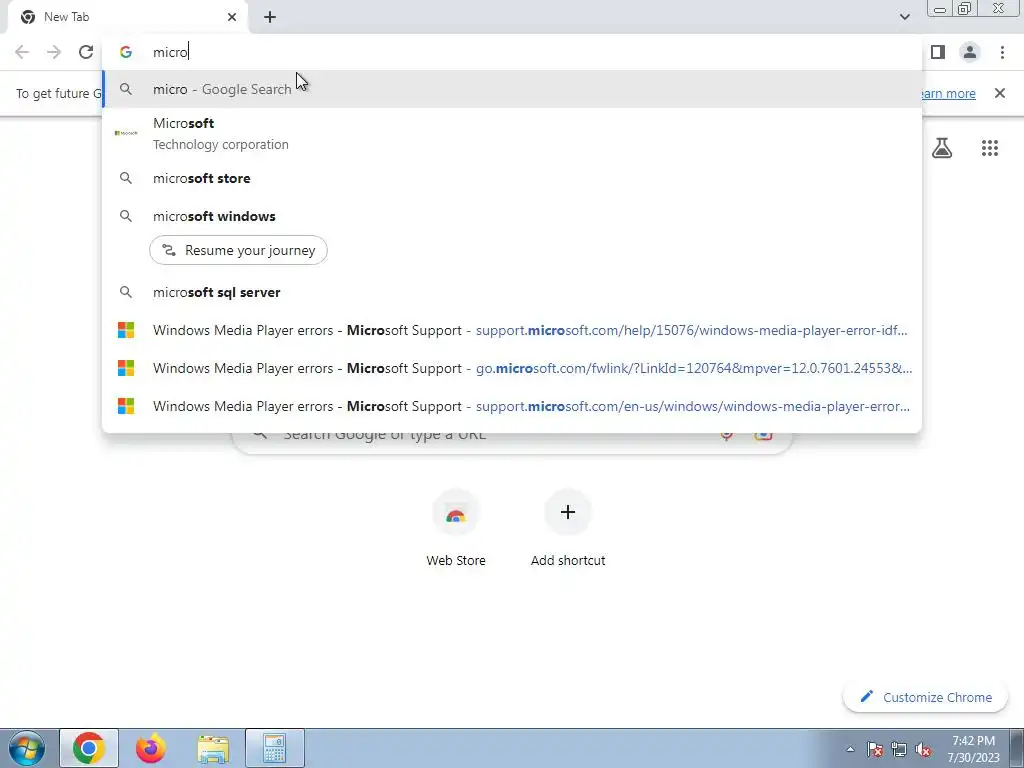Choose 'micro - Google Search' suggestion

pyautogui.click(x=512, y=89)
